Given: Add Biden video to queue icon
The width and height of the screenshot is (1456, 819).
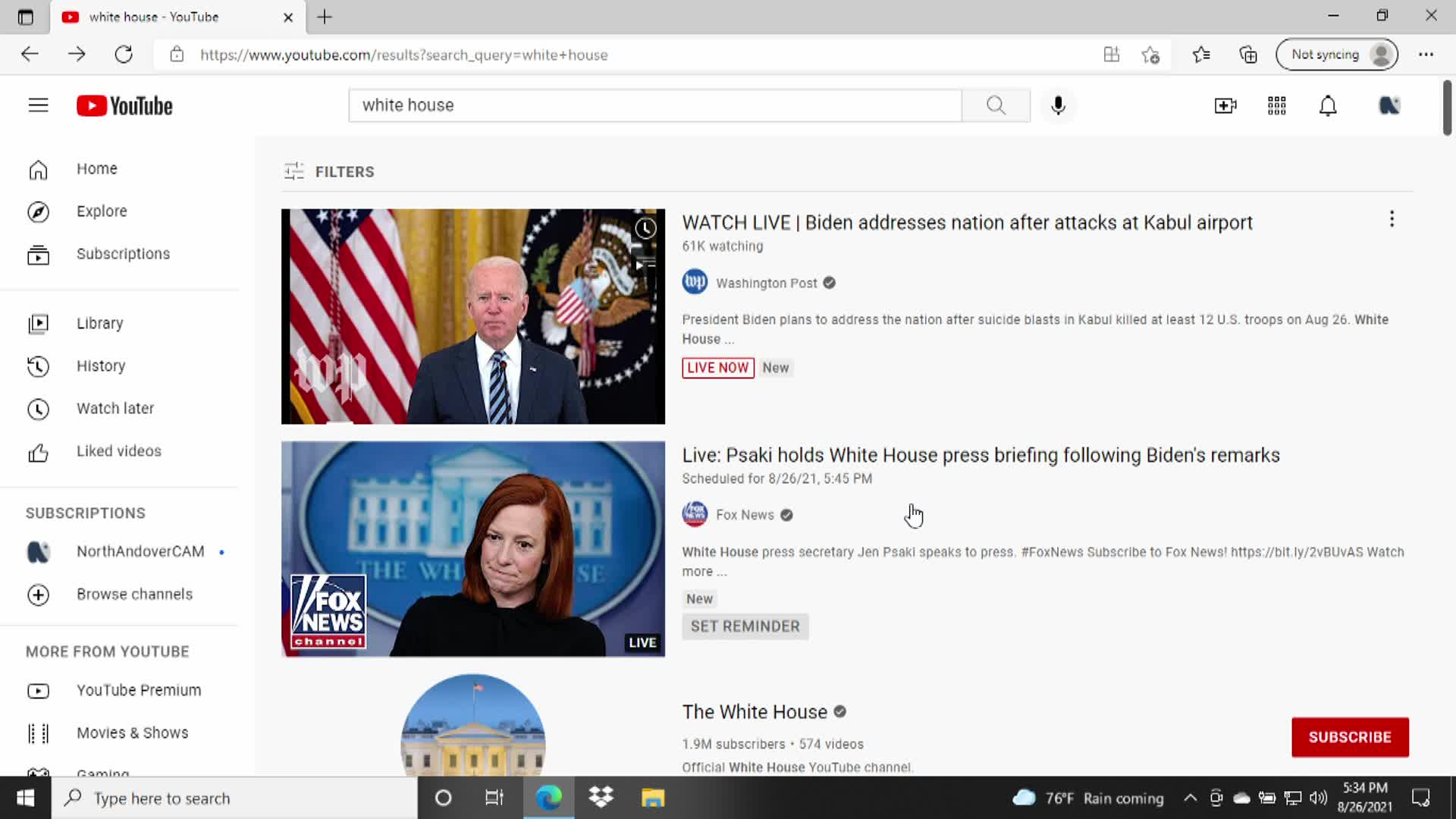Looking at the screenshot, I should [x=645, y=265].
